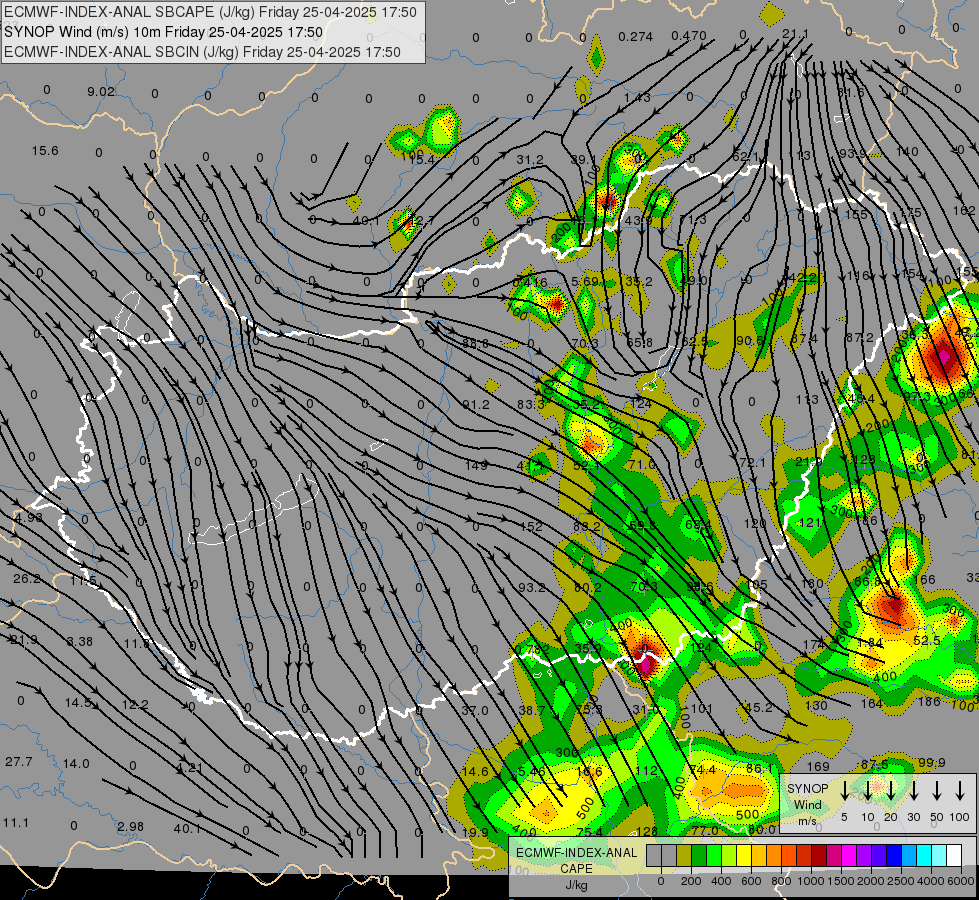Click the map value 37.0

click(x=475, y=710)
